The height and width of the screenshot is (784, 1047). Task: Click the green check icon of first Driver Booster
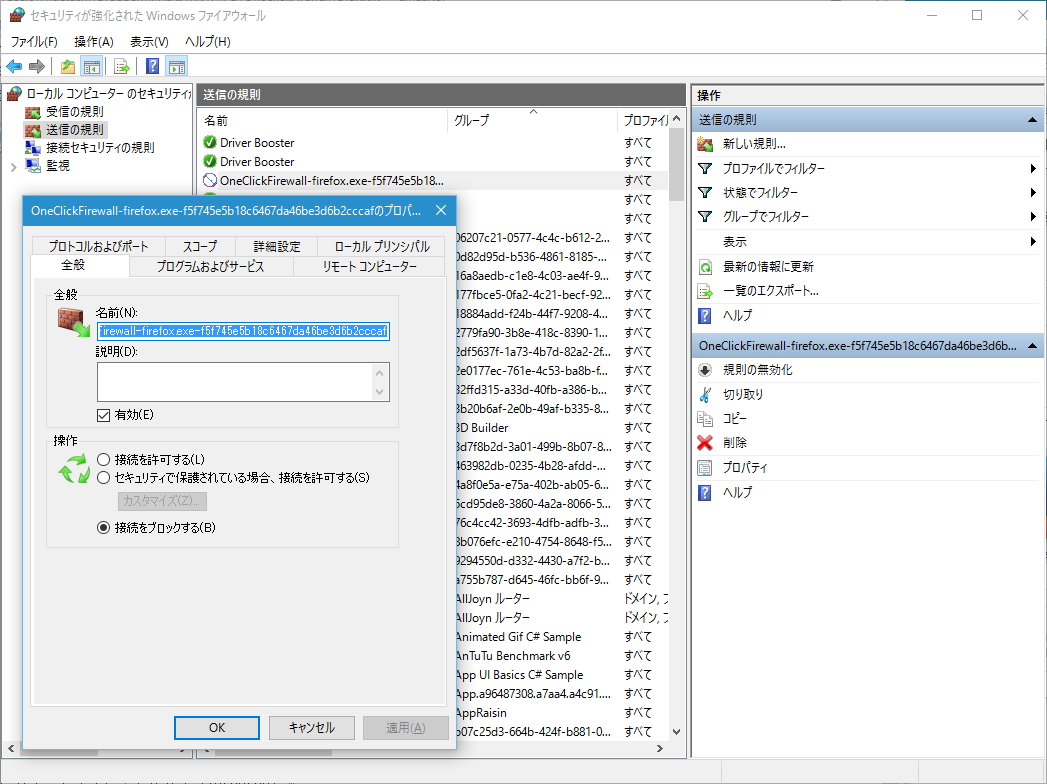210,142
